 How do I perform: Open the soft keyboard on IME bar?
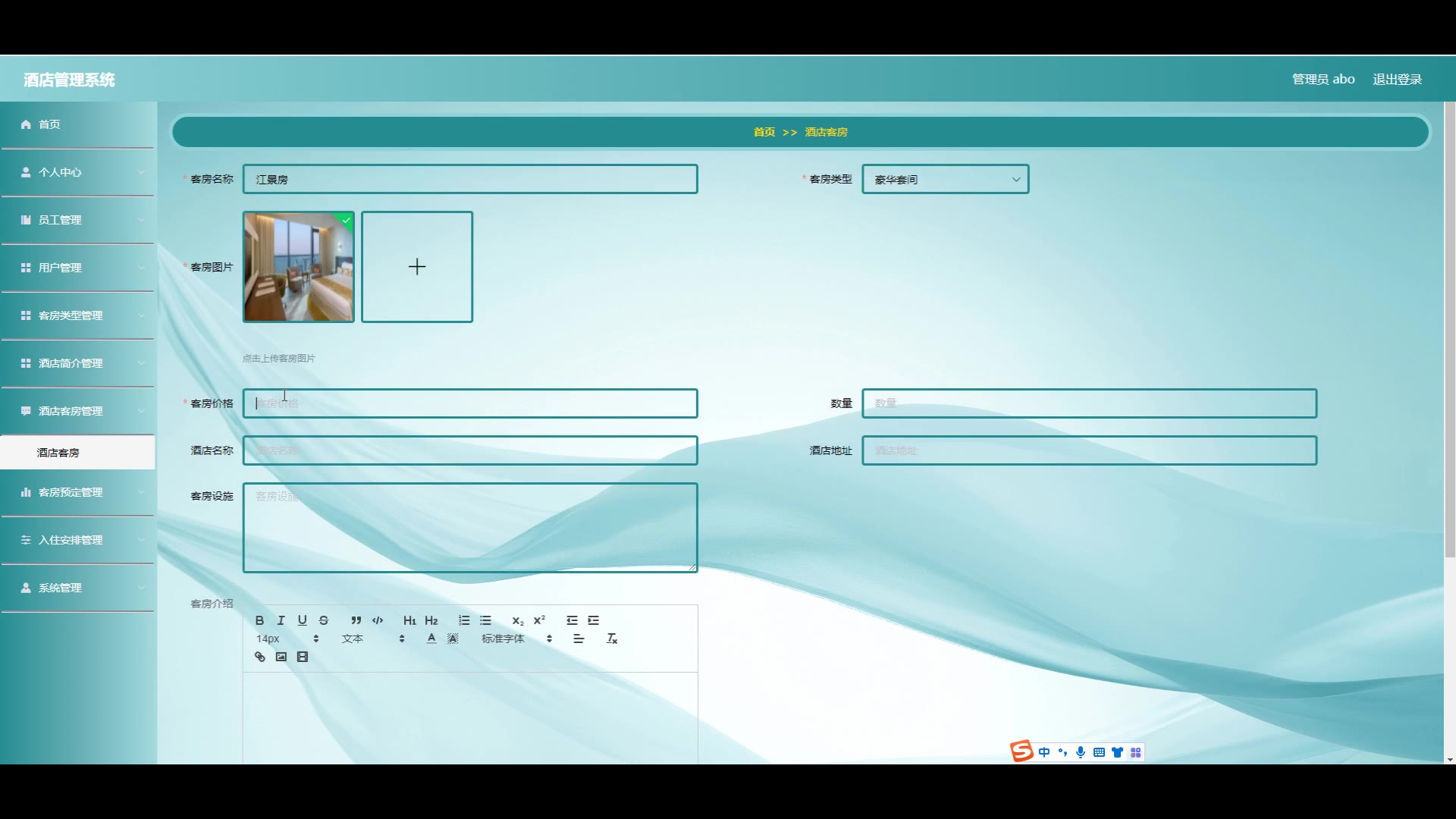tap(1099, 752)
